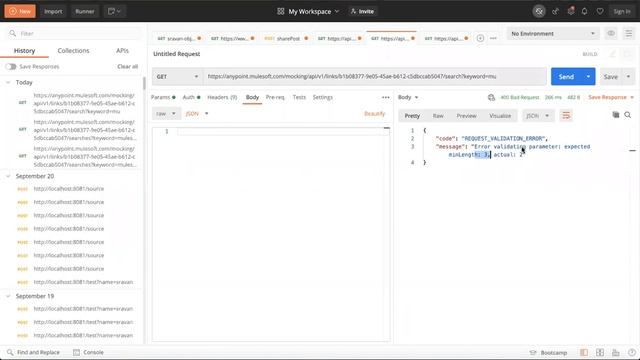
Task: Send the request
Action: tap(566, 77)
